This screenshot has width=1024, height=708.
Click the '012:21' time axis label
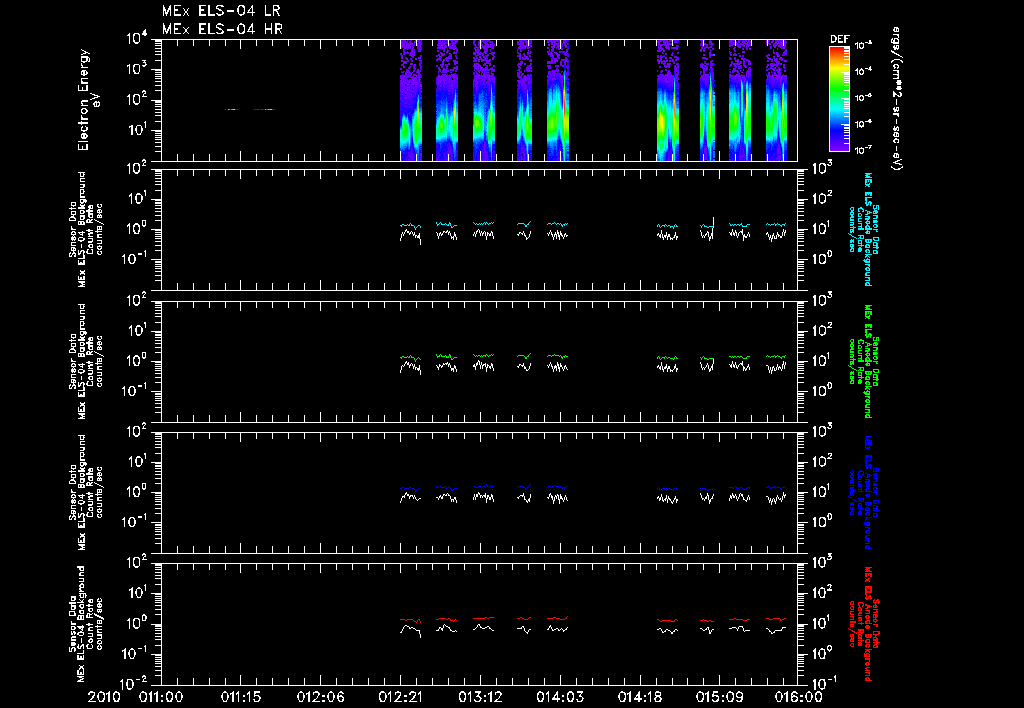click(x=400, y=698)
